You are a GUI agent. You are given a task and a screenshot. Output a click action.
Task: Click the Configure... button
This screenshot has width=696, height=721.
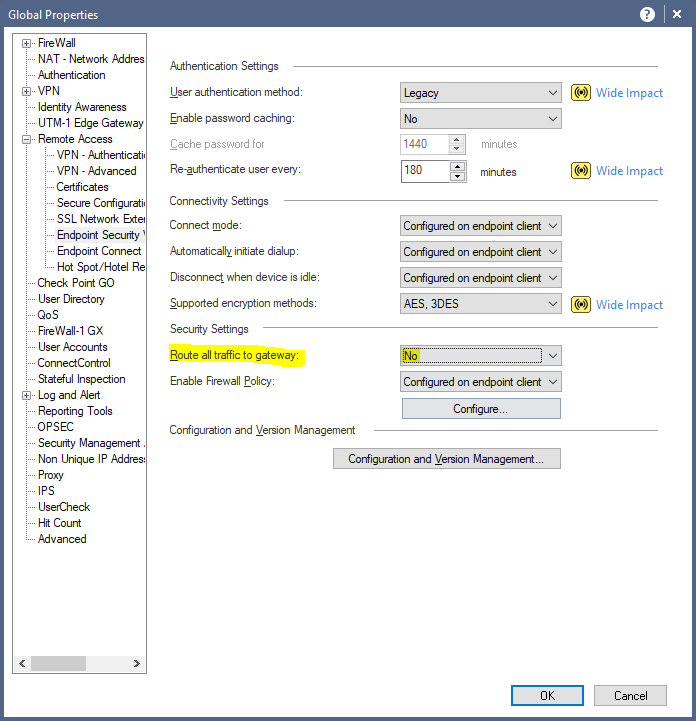pyautogui.click(x=481, y=409)
